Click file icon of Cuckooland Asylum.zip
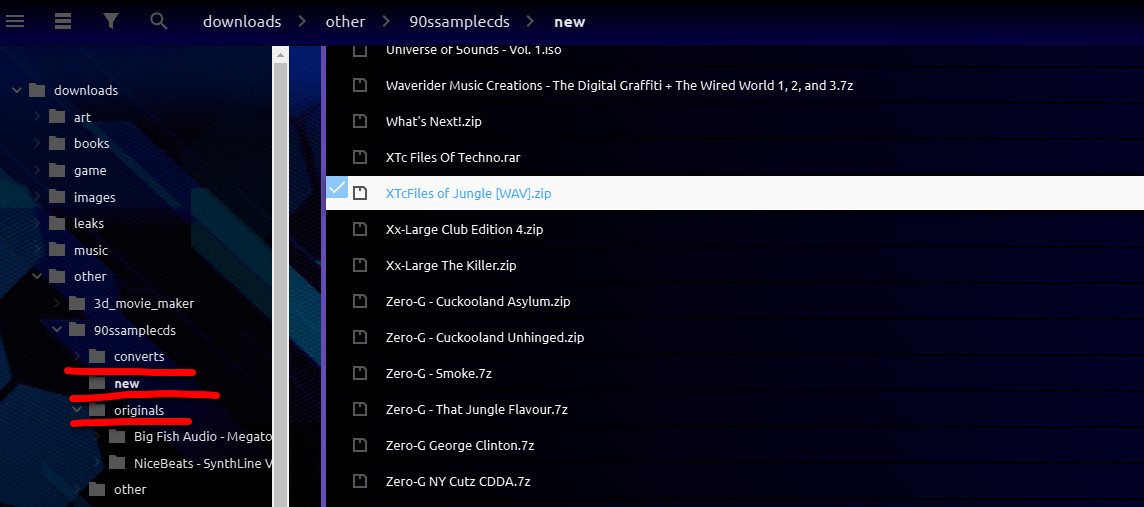This screenshot has height=507, width=1144. [360, 301]
